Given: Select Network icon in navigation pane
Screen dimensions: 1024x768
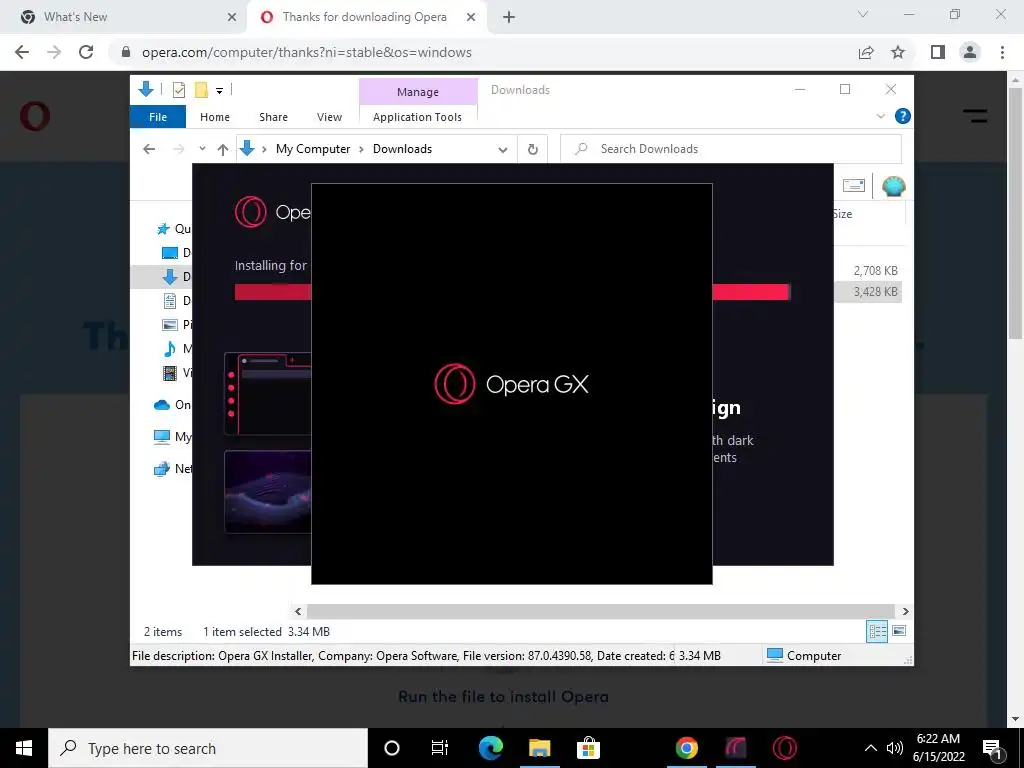Looking at the screenshot, I should pyautogui.click(x=161, y=469).
